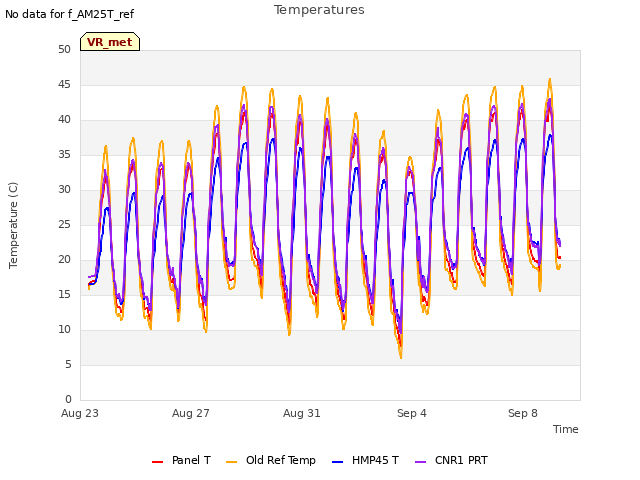This screenshot has width=640, height=480.
Task: Click the 15 y-axis tick label
Action: pos(64,295)
